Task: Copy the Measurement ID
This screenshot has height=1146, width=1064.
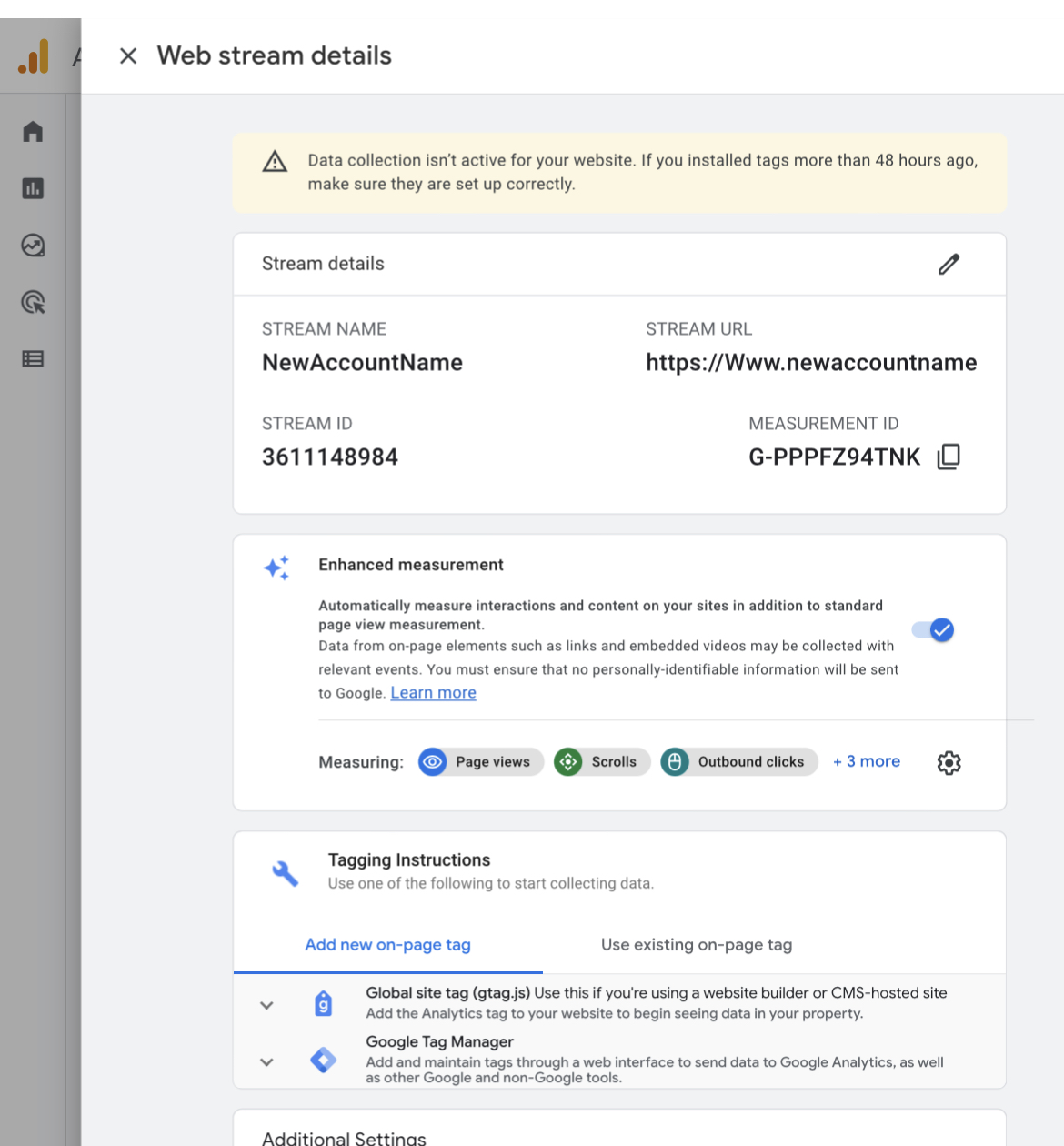Action: pos(949,457)
